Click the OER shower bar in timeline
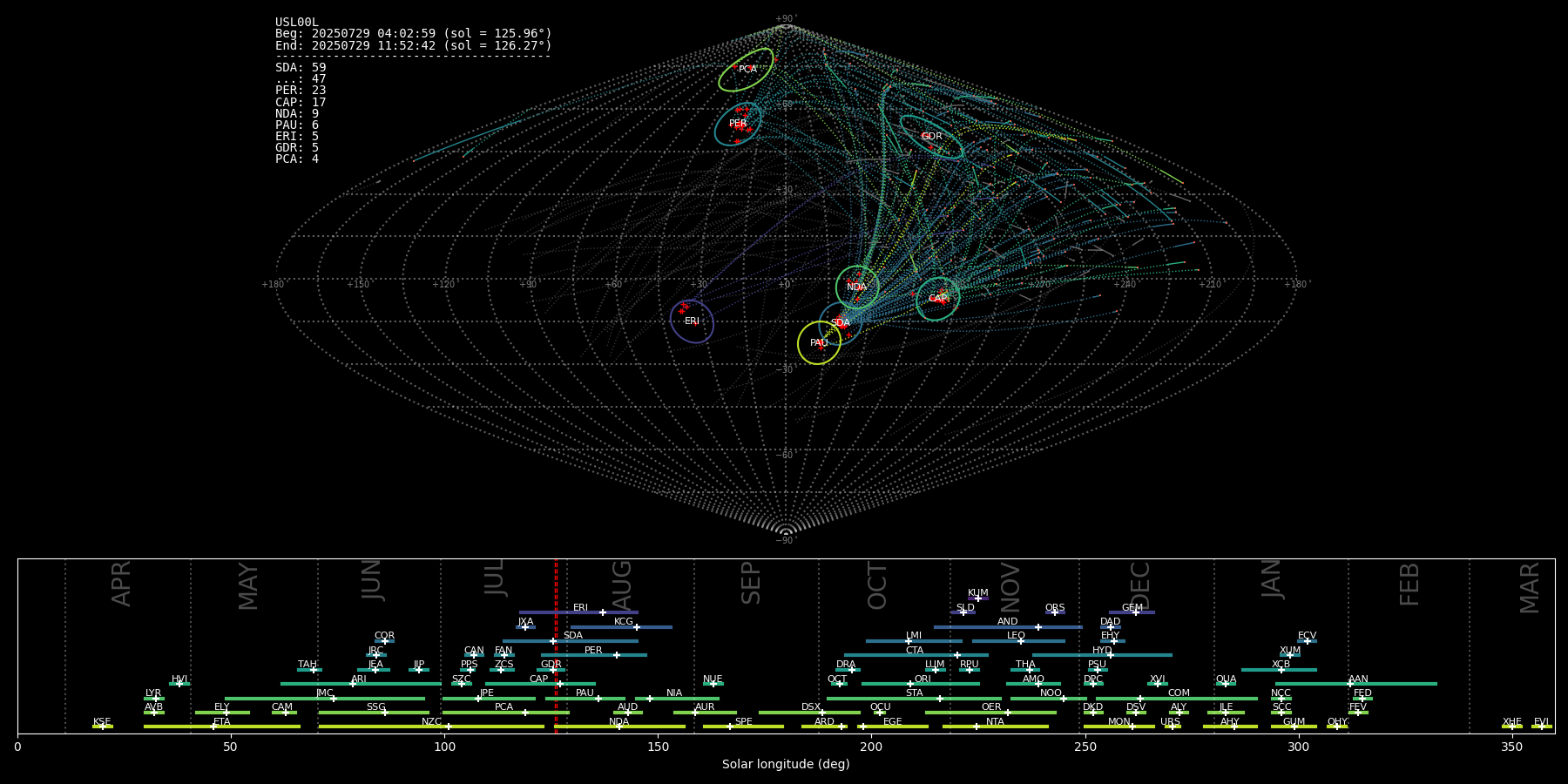Image resolution: width=1568 pixels, height=784 pixels. [x=990, y=713]
